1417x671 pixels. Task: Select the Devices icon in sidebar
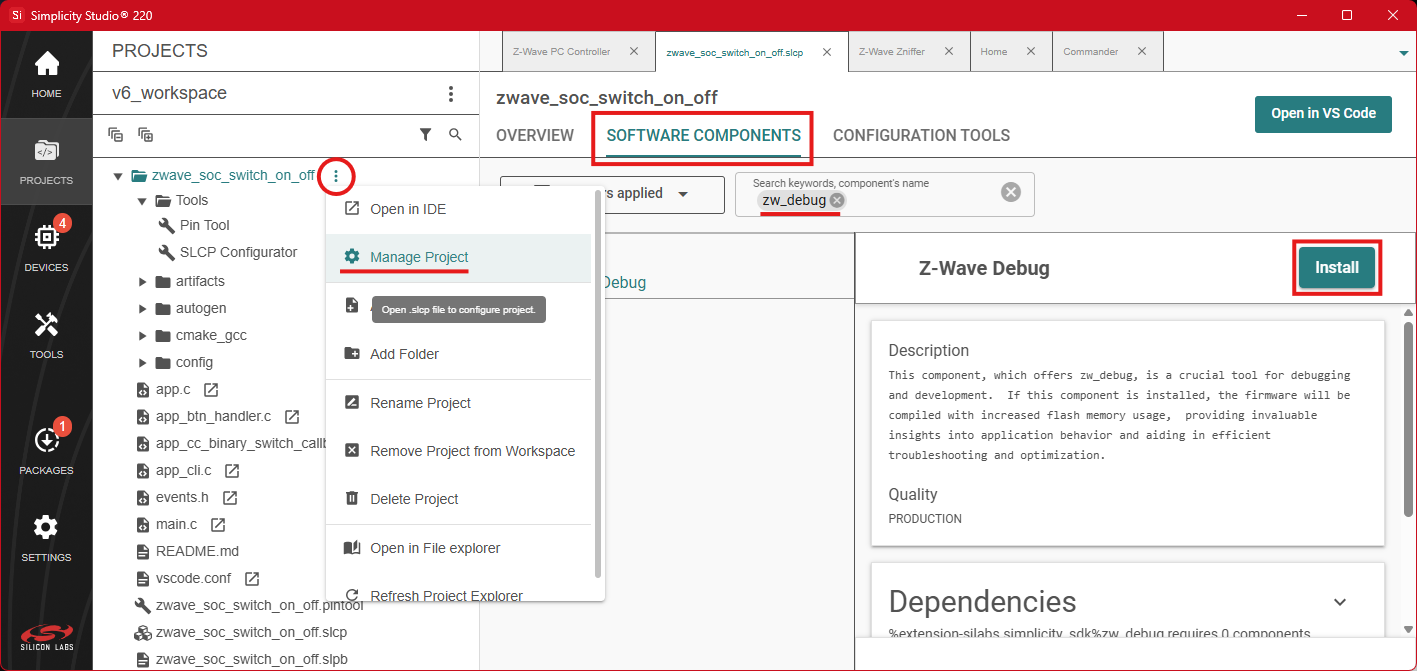[x=46, y=243]
